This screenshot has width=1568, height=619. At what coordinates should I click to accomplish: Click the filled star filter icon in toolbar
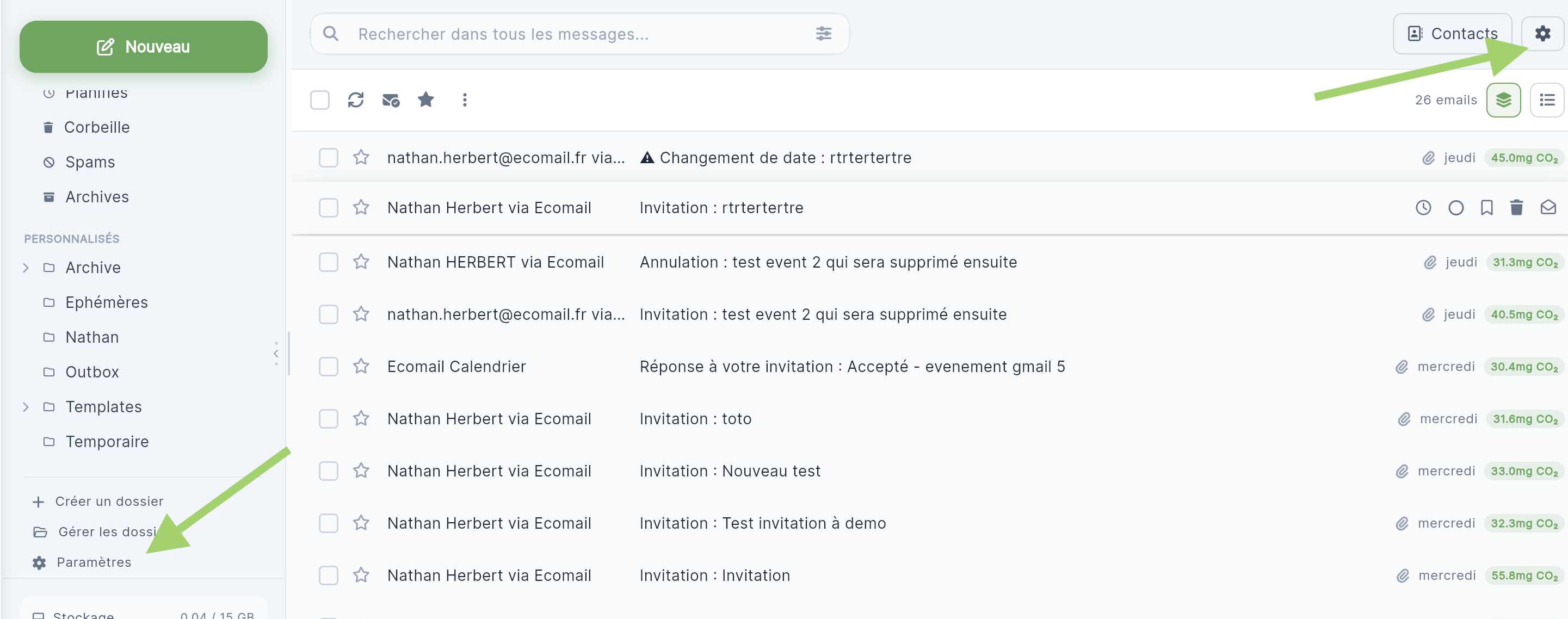(425, 100)
